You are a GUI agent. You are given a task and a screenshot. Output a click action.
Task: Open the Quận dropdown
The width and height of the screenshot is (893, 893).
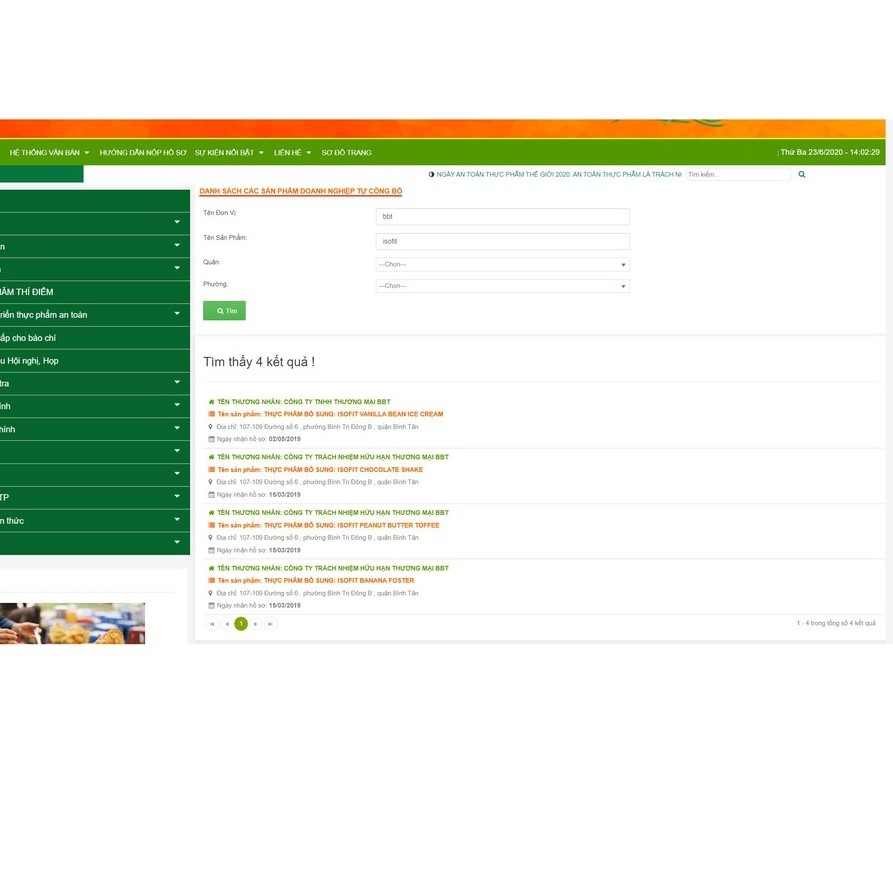502,265
